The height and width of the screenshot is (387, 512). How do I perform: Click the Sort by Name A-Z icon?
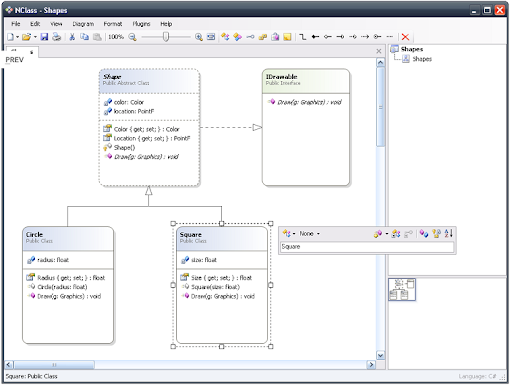449,234
